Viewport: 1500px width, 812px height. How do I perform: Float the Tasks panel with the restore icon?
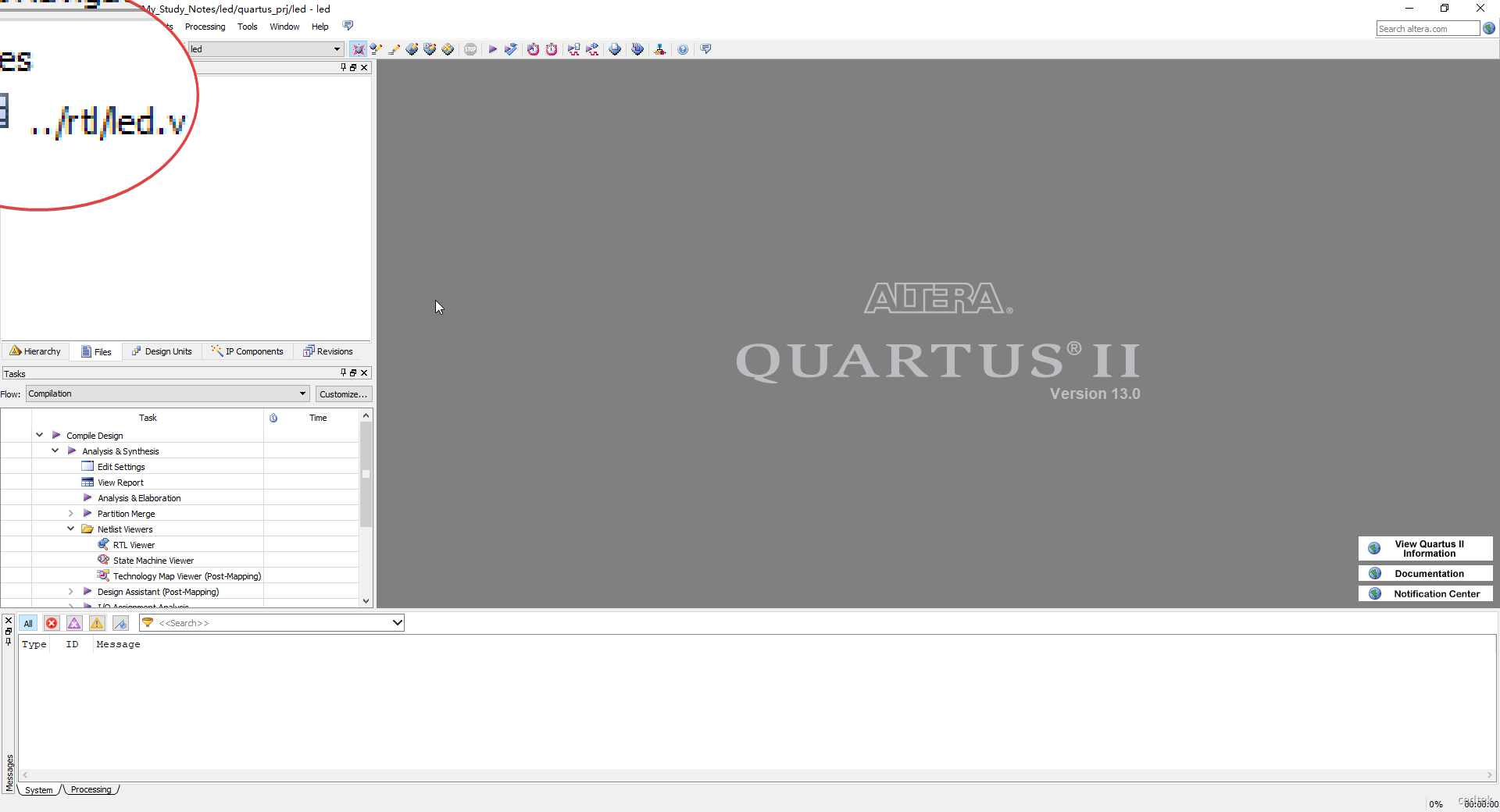click(x=353, y=373)
